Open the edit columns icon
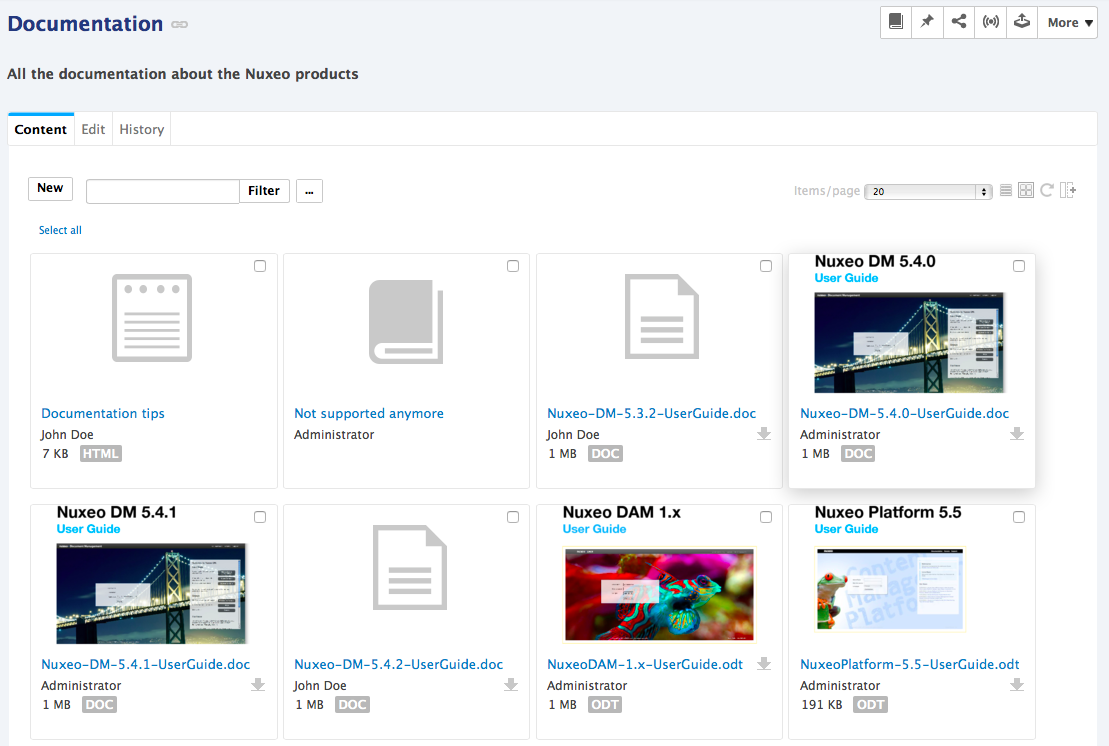This screenshot has width=1109, height=746. [1068, 190]
